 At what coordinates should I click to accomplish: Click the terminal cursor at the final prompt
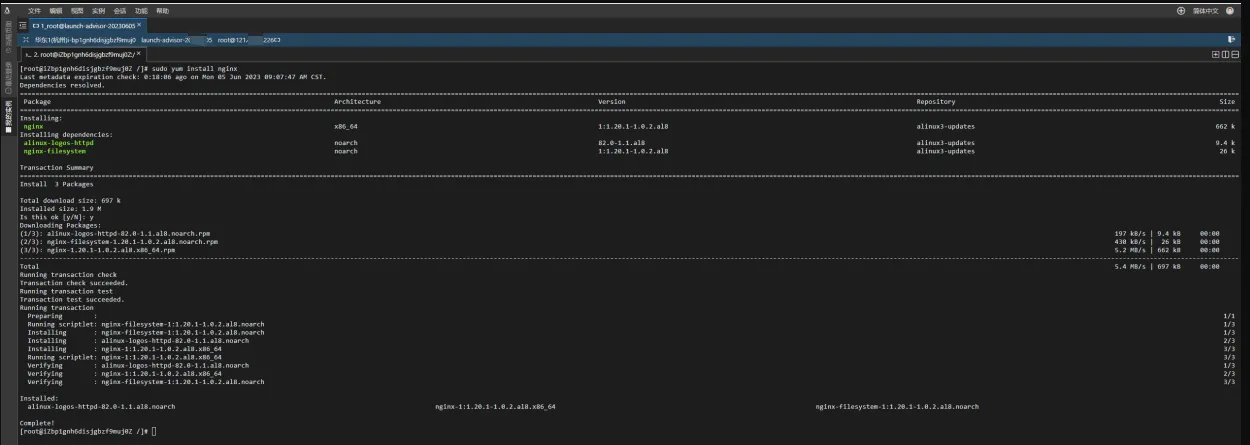click(154, 431)
